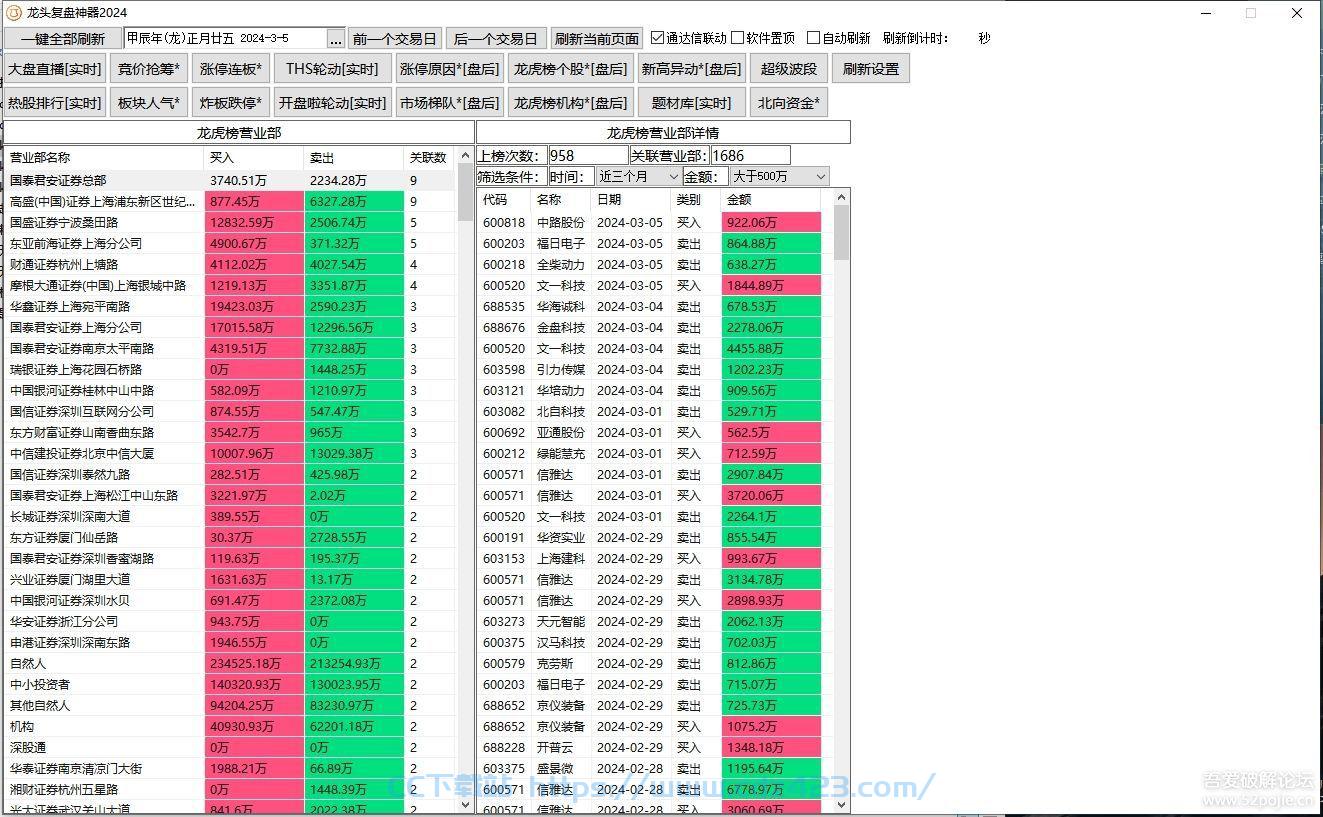Open 金额 dropdown 大于500万
This screenshot has height=817, width=1323.
(779, 176)
